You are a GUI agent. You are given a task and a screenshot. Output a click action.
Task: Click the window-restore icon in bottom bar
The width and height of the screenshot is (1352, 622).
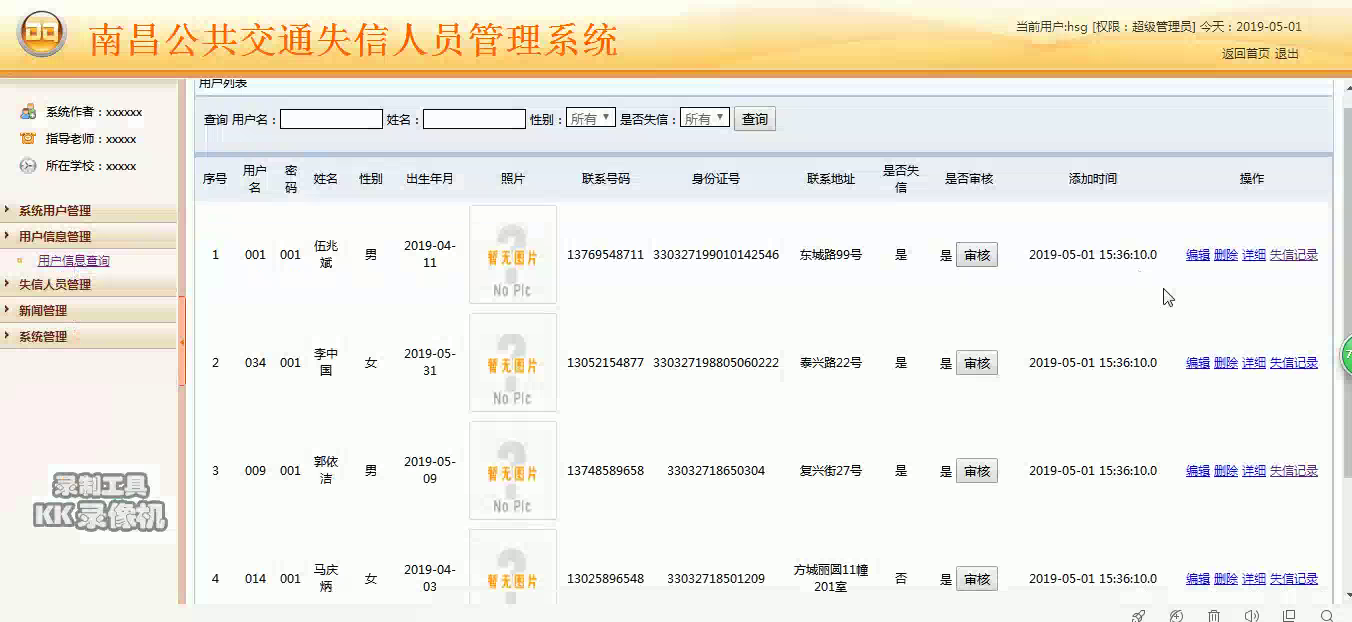1289,615
